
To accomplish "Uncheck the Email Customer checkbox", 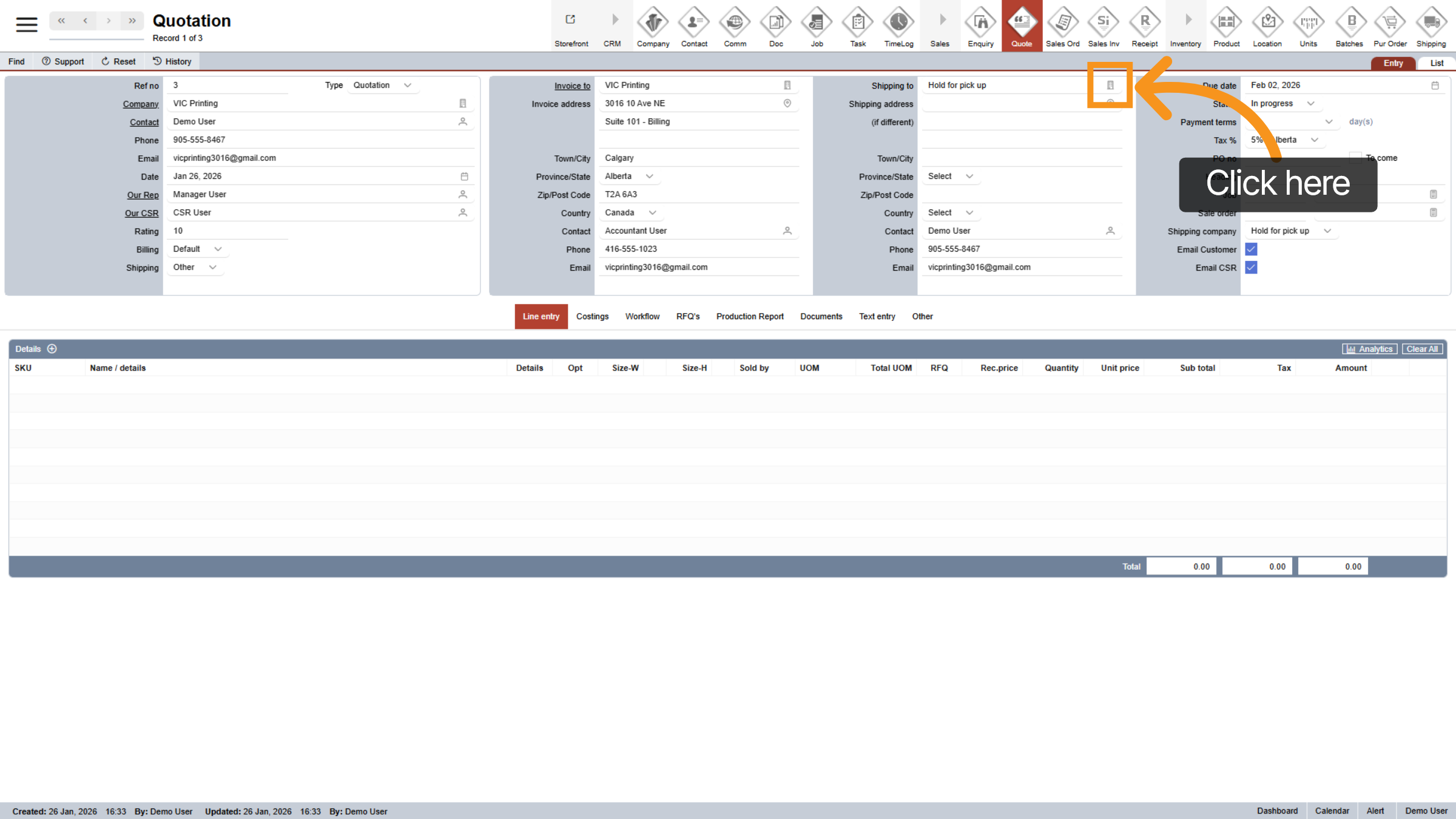I will (1251, 249).
